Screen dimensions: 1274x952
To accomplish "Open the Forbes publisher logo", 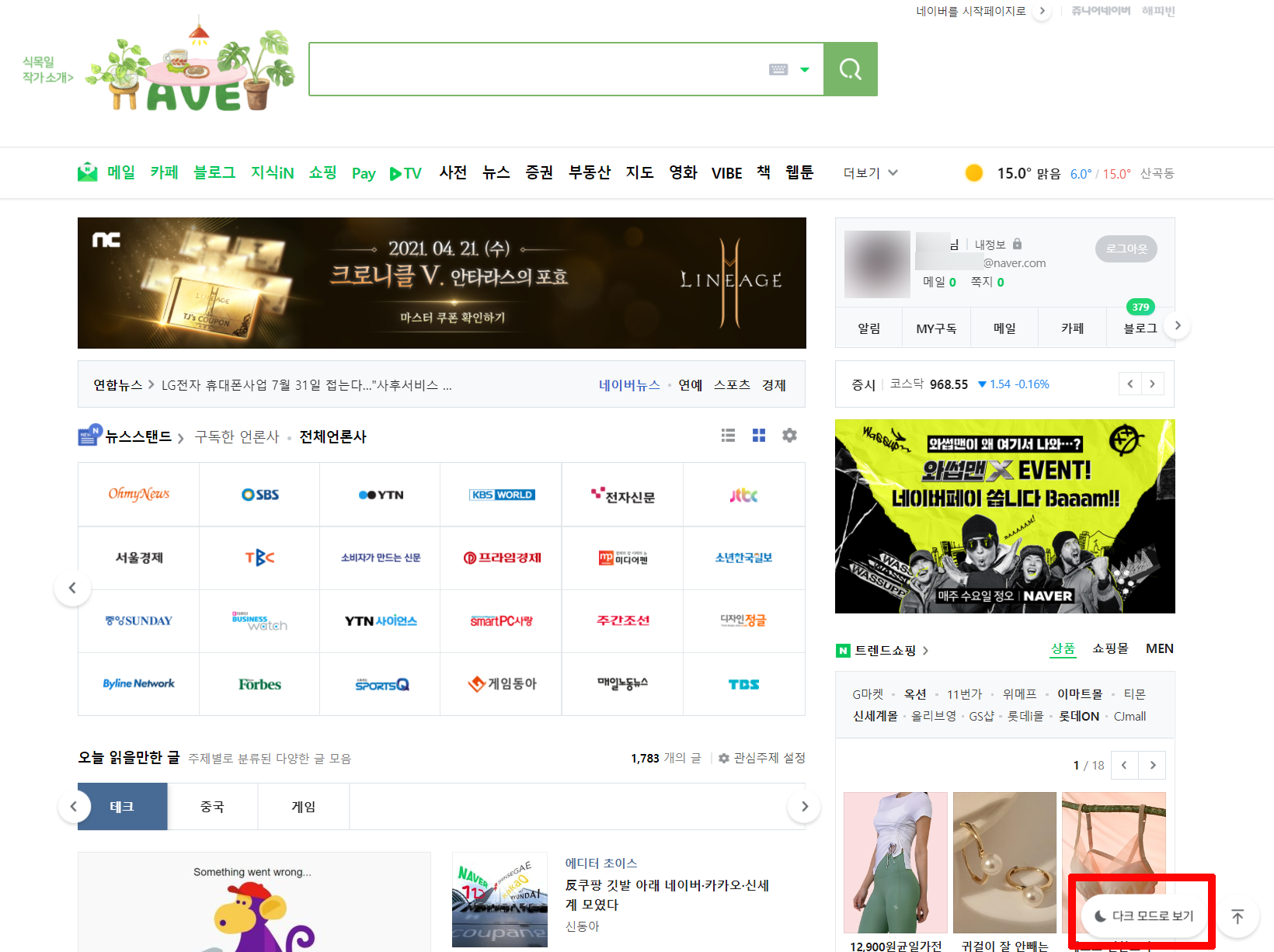I will (x=260, y=684).
